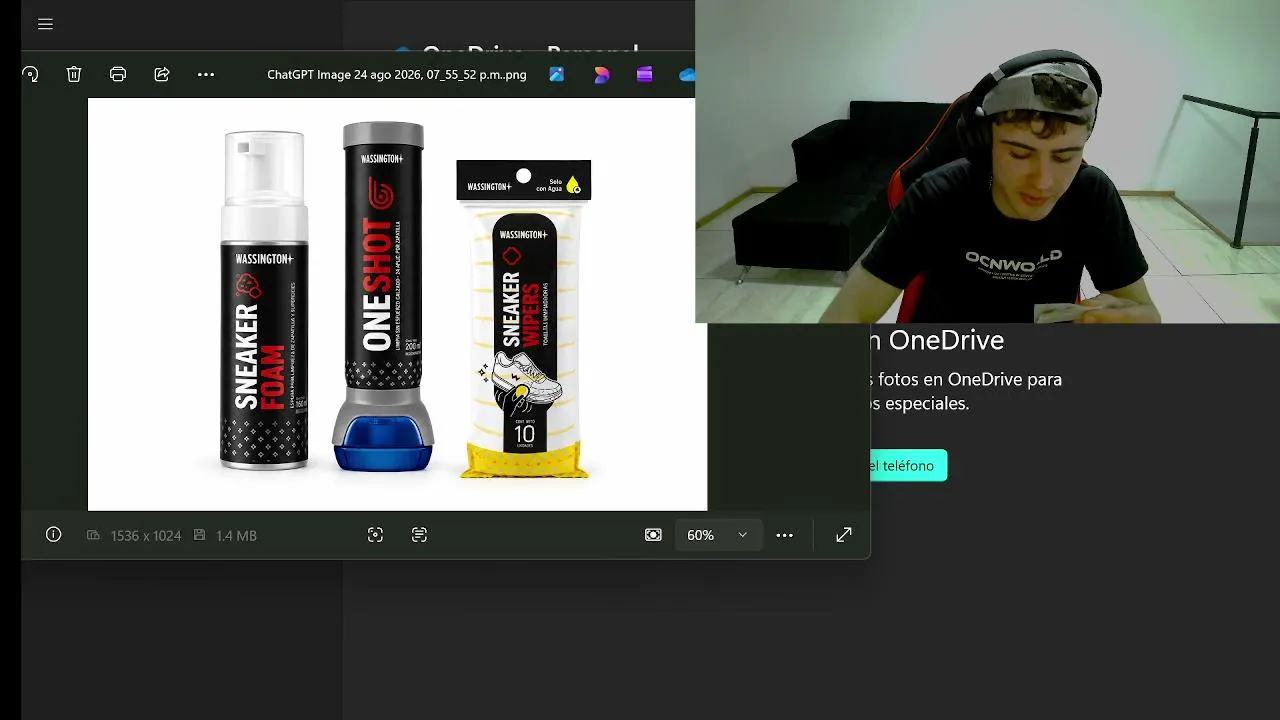Rotate the image with the rotate icon
This screenshot has width=1280, height=720.
pyautogui.click(x=31, y=74)
